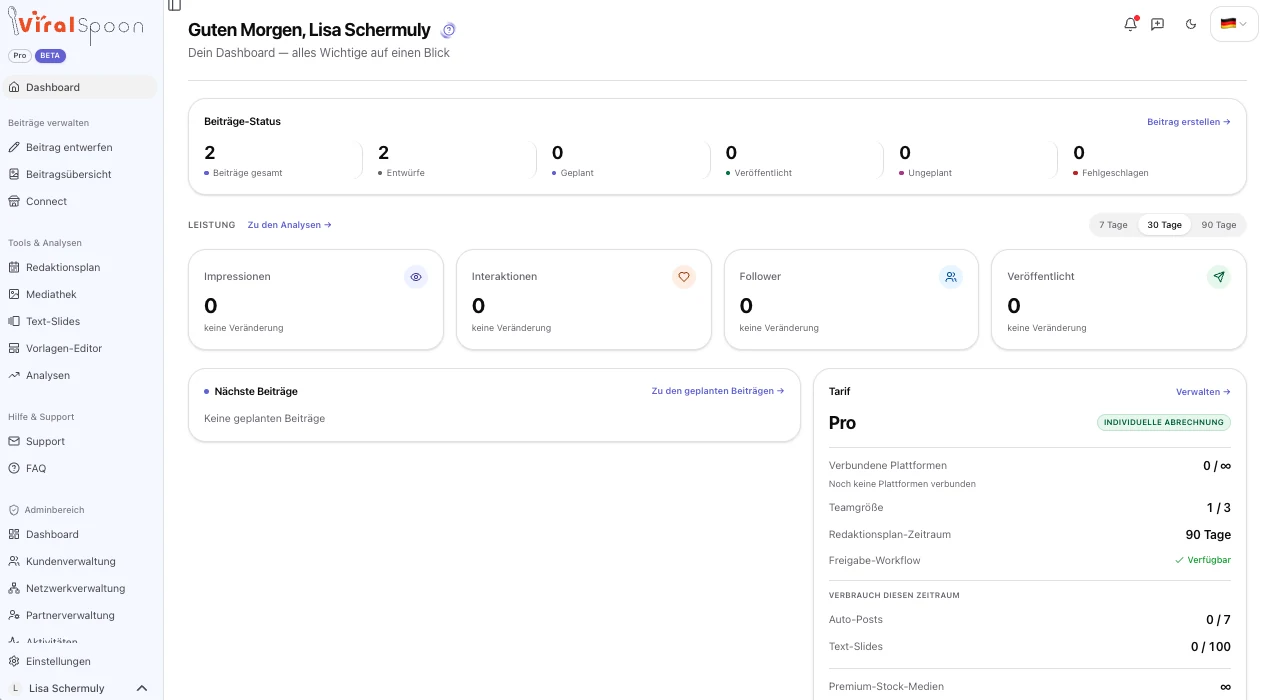Viewport: 1269px width, 700px height.
Task: Click the Lisa Schermuly avatar
Action: 15,688
